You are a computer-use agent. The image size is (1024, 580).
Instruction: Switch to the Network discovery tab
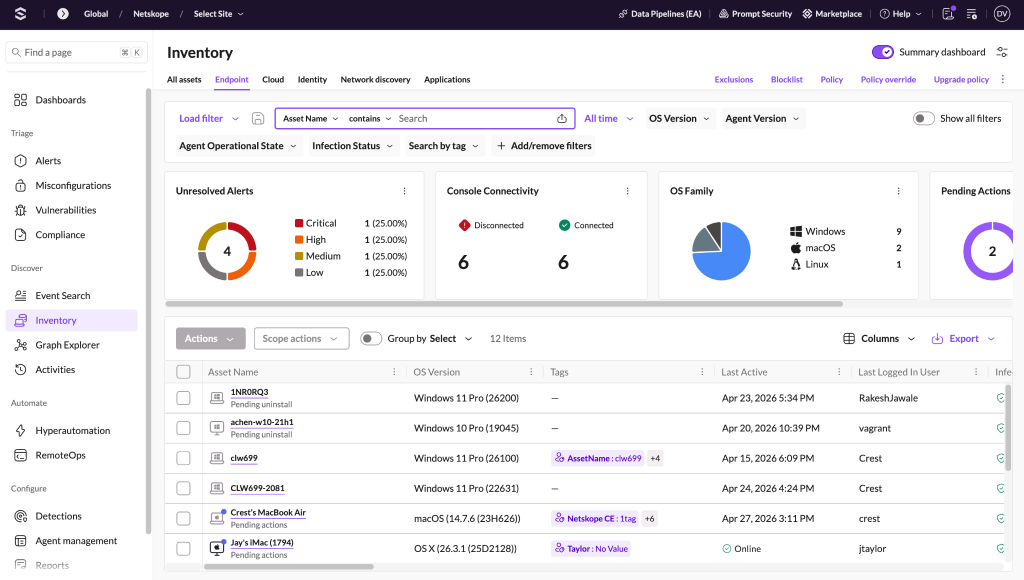(x=376, y=80)
